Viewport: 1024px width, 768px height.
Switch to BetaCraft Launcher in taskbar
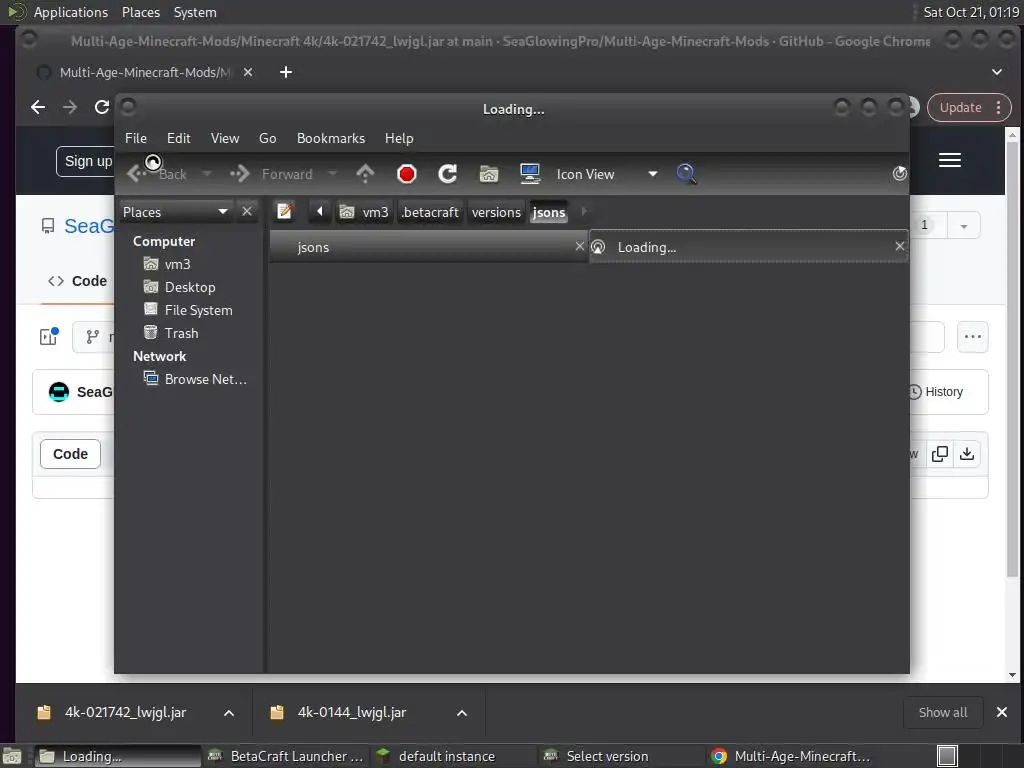click(x=285, y=756)
